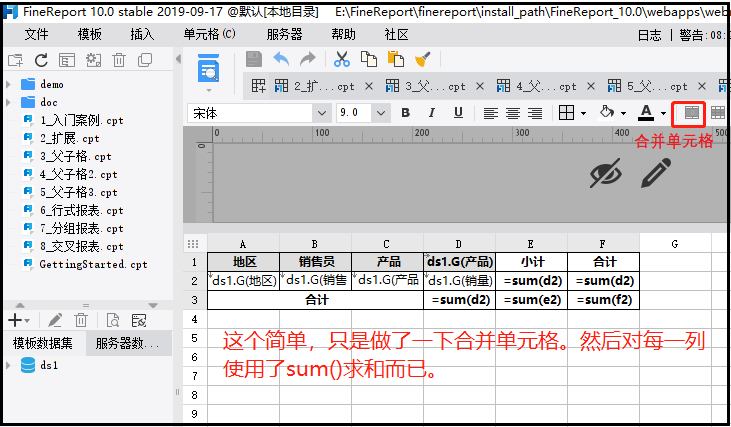Expand the doc folder
The height and width of the screenshot is (427, 731).
click(8, 103)
